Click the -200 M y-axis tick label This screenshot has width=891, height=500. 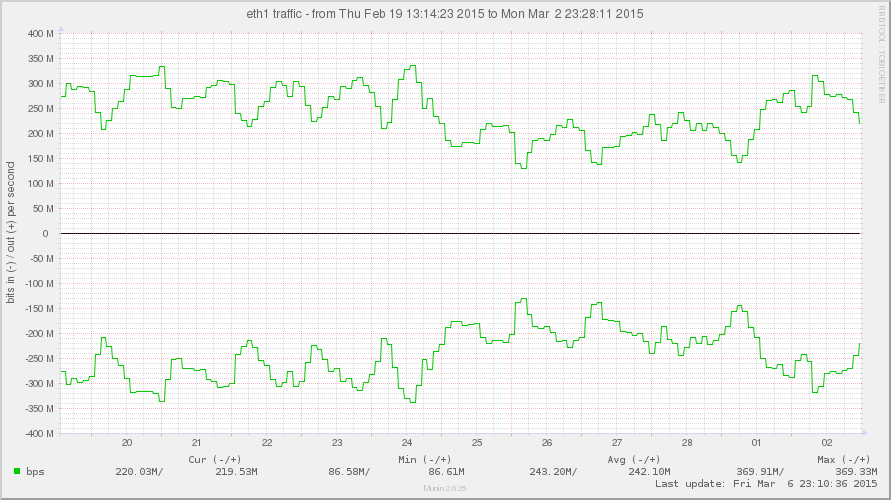click(39, 334)
